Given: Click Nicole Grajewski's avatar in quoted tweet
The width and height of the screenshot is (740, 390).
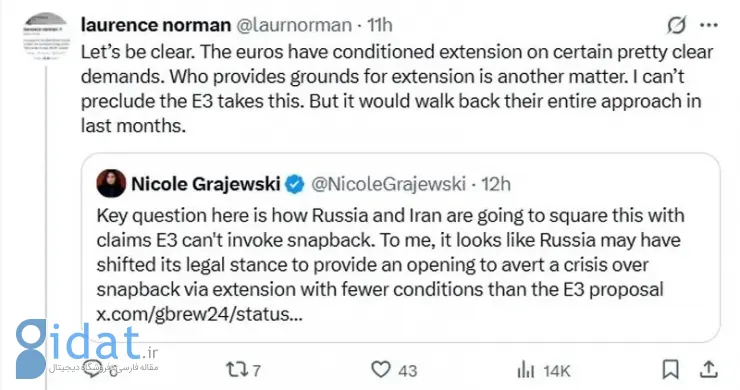Looking at the screenshot, I should 111,183.
